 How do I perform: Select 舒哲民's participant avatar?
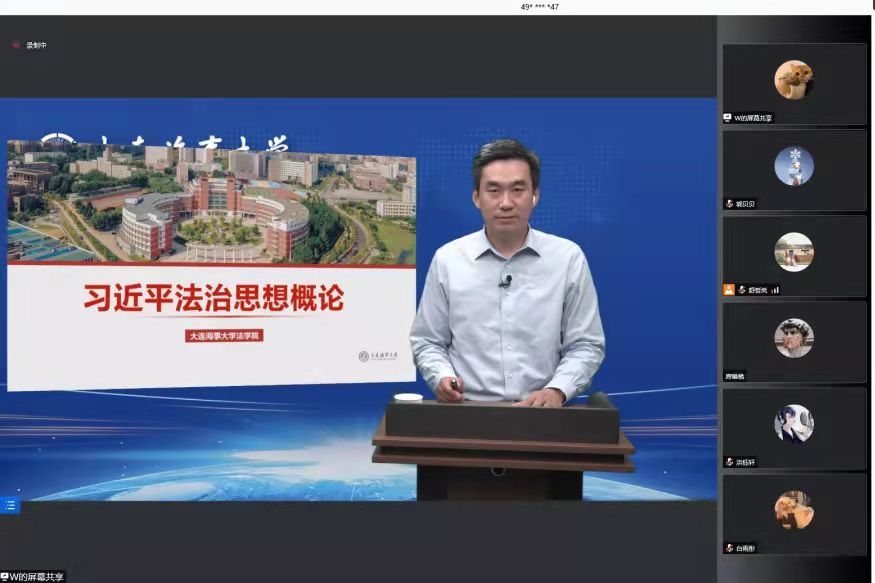coord(793,252)
